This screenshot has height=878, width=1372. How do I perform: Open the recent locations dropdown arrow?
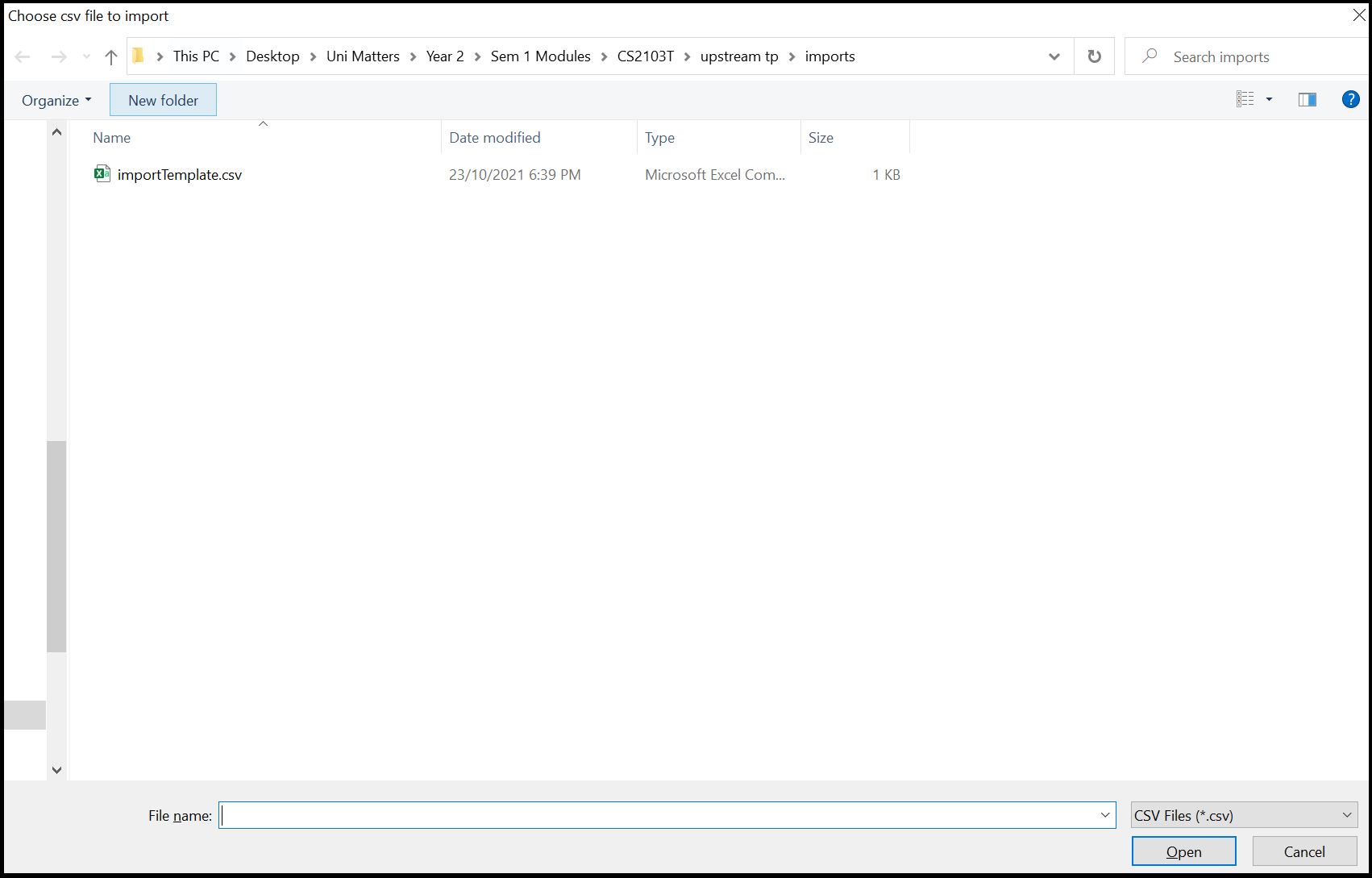86,56
